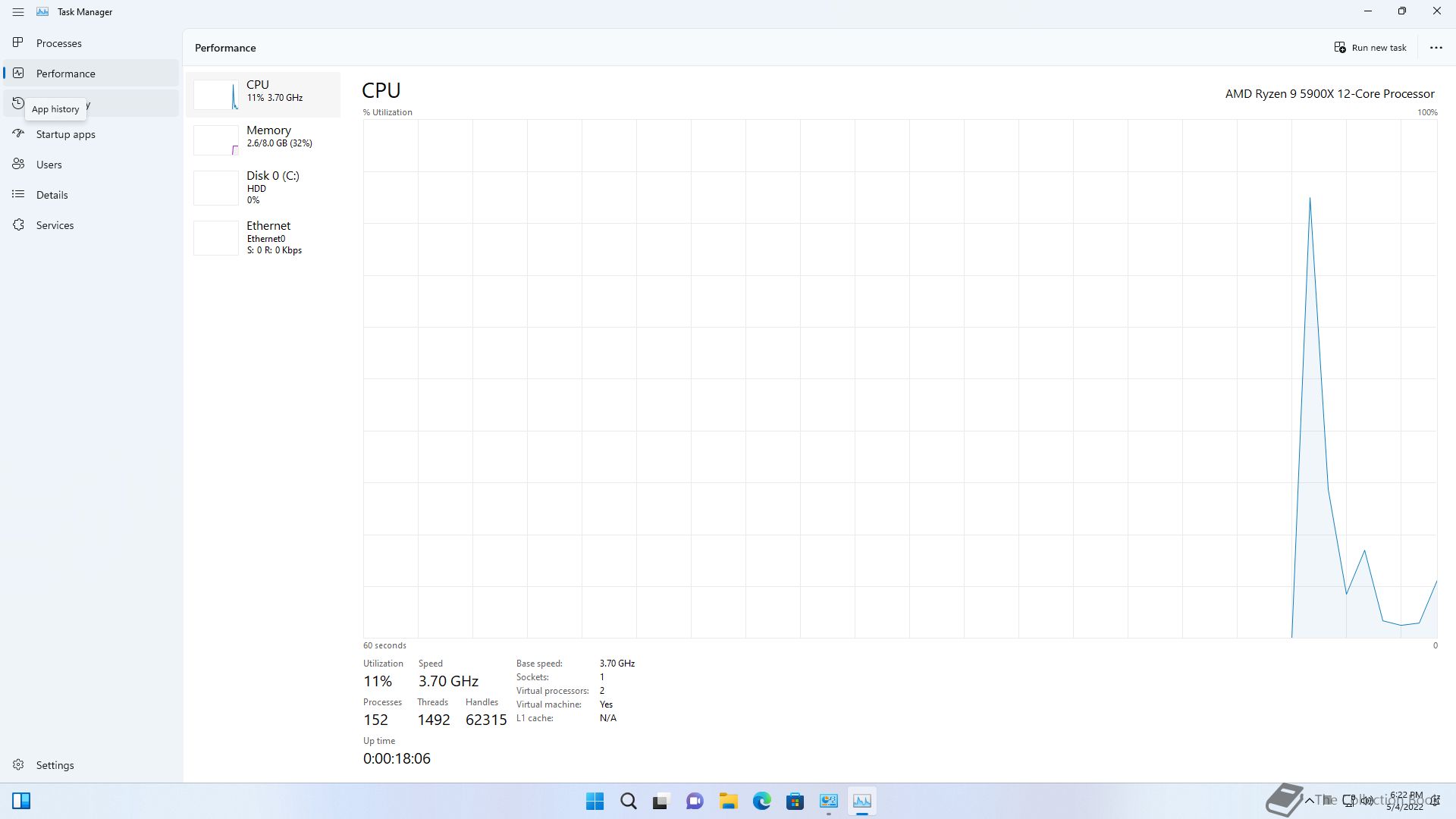
Task: Click the L1 cache N/A value
Action: click(607, 718)
